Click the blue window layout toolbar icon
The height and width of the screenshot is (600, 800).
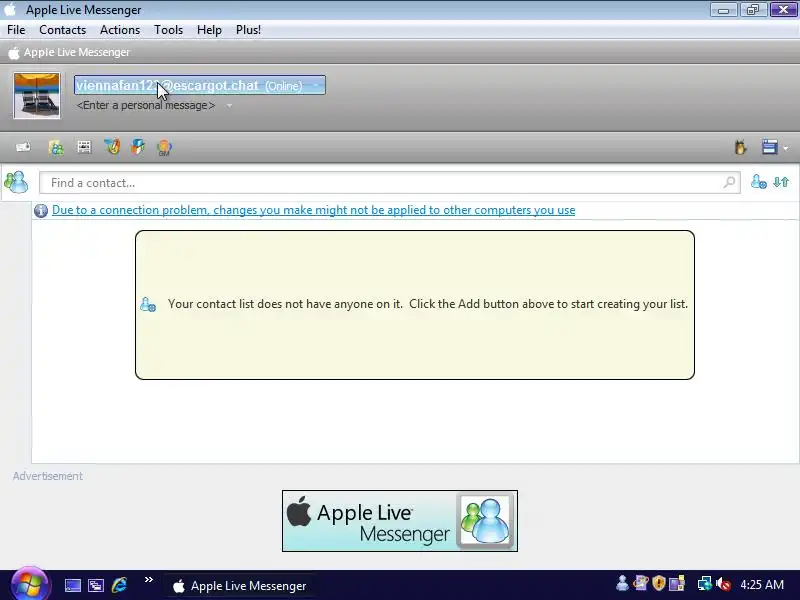pyautogui.click(x=769, y=147)
